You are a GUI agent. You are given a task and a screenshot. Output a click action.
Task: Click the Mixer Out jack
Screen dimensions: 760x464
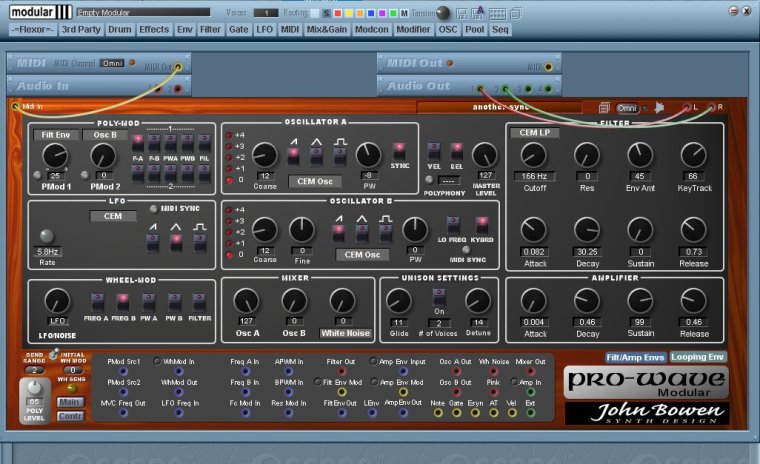[x=531, y=371]
